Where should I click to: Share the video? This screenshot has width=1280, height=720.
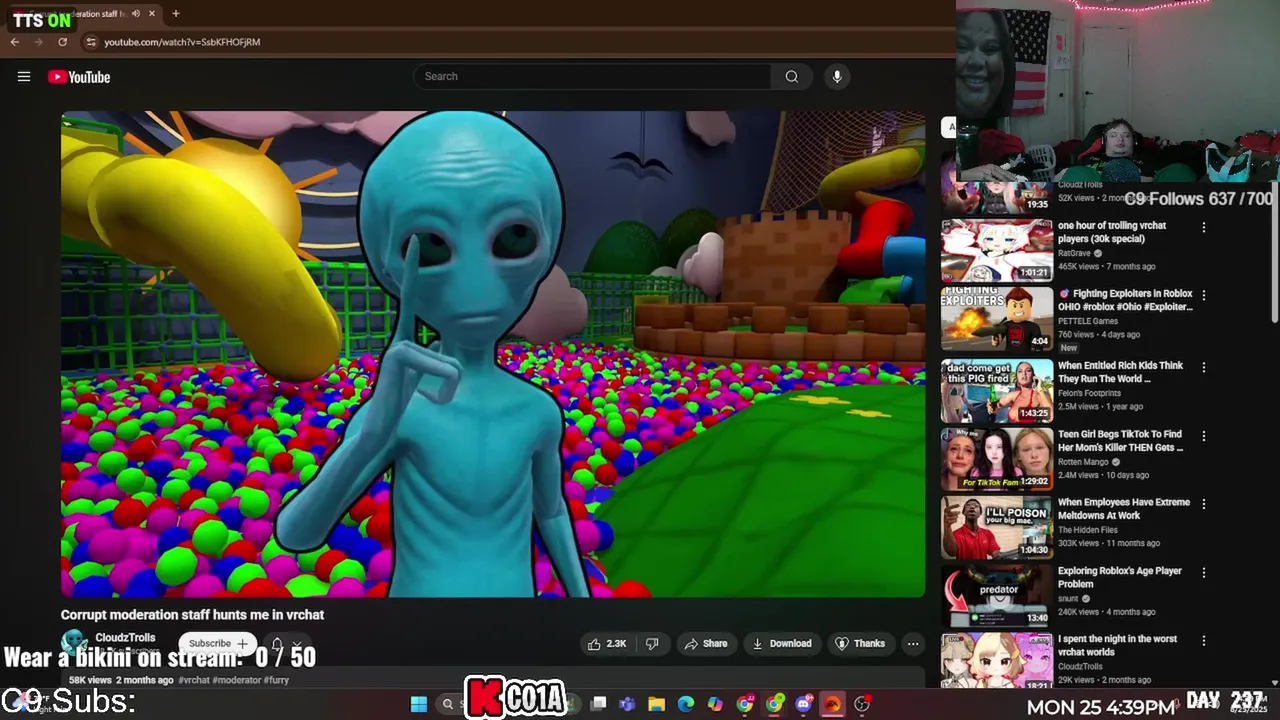pos(706,643)
